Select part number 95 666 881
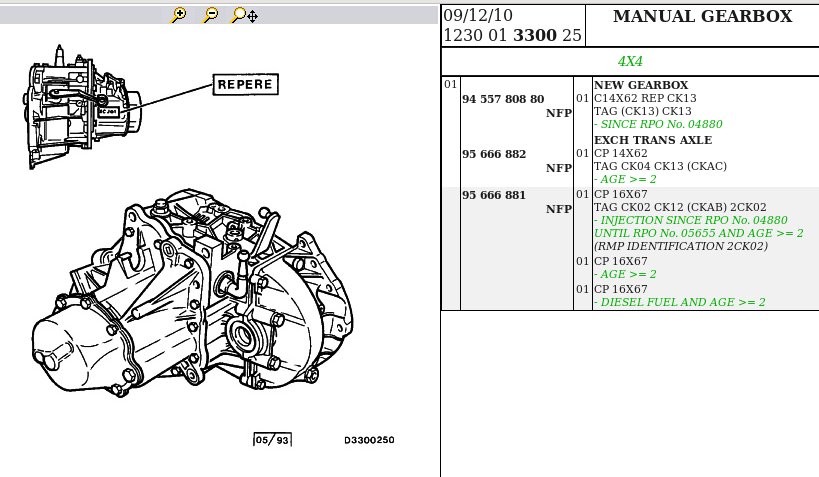 pyautogui.click(x=494, y=195)
